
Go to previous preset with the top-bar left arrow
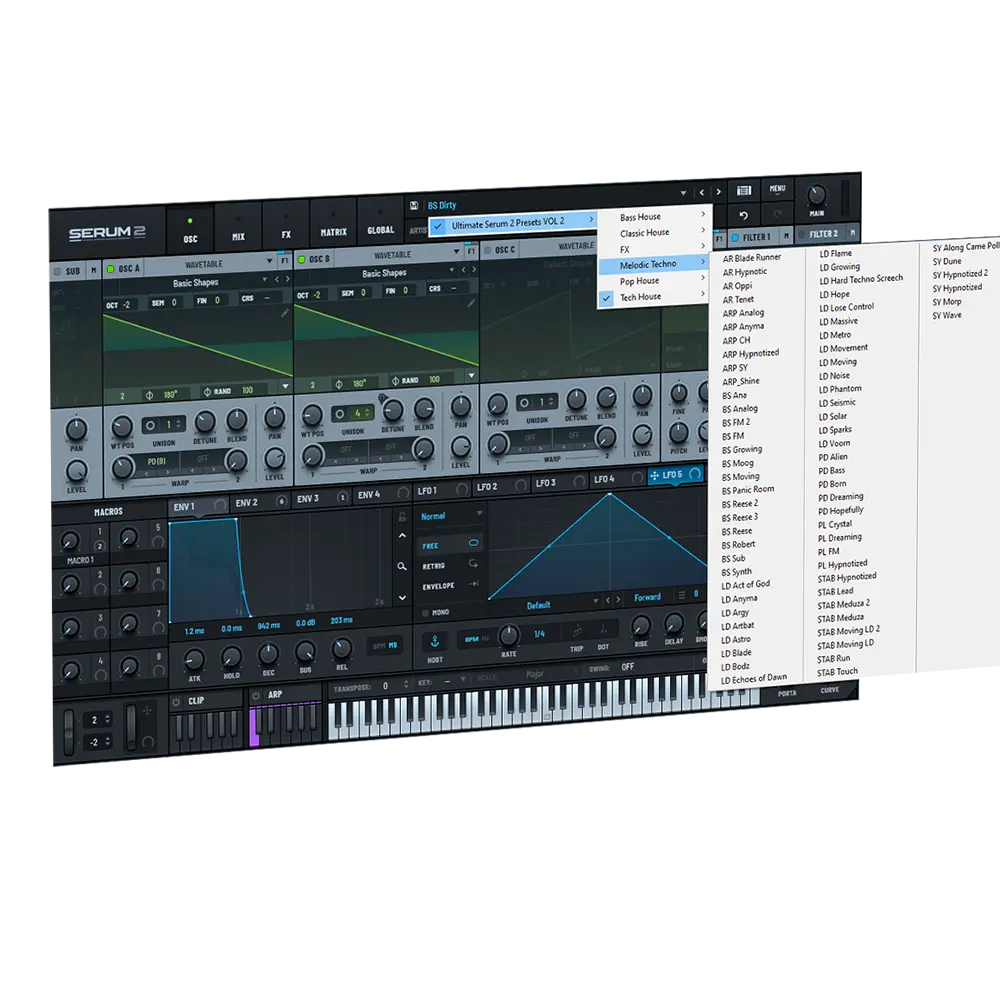pos(702,192)
